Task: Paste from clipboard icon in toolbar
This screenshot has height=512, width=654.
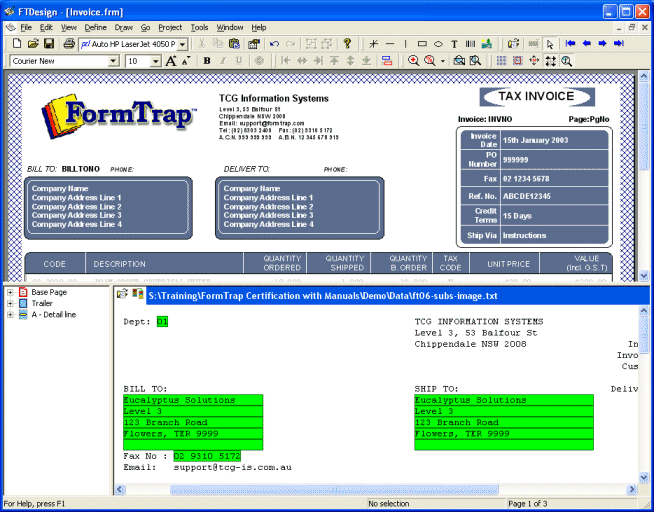Action: point(234,44)
